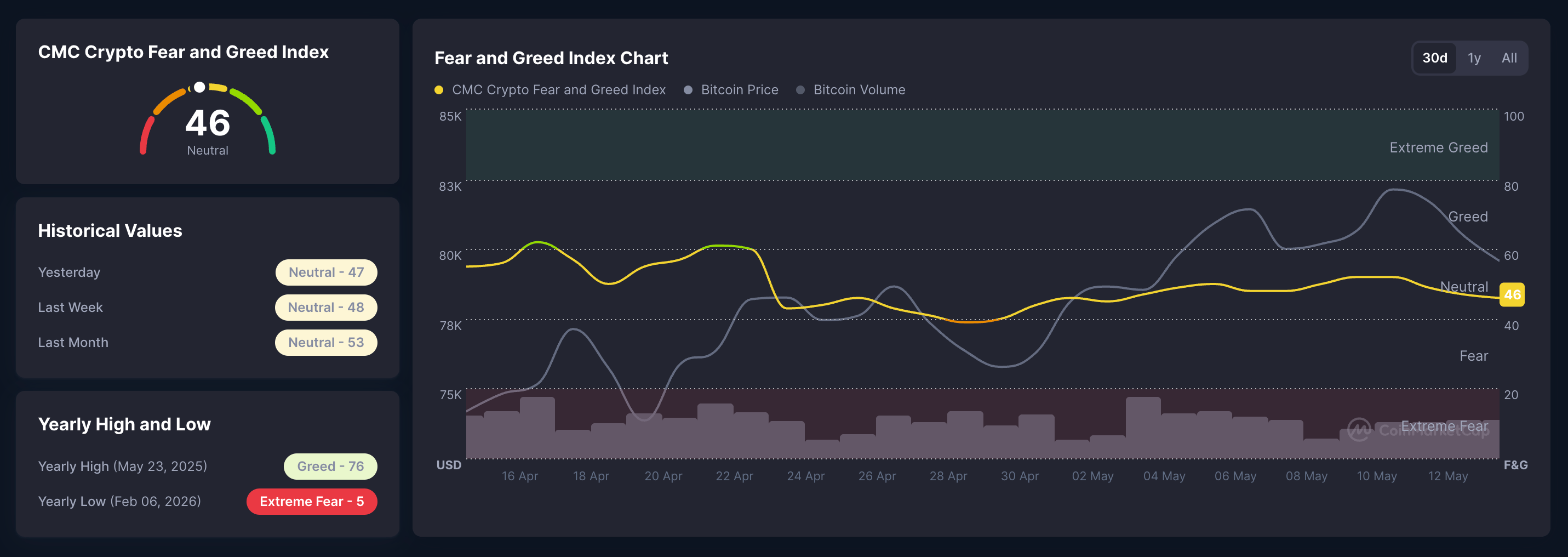Select the 30d time range tab
Image resolution: width=1568 pixels, height=557 pixels.
1434,58
